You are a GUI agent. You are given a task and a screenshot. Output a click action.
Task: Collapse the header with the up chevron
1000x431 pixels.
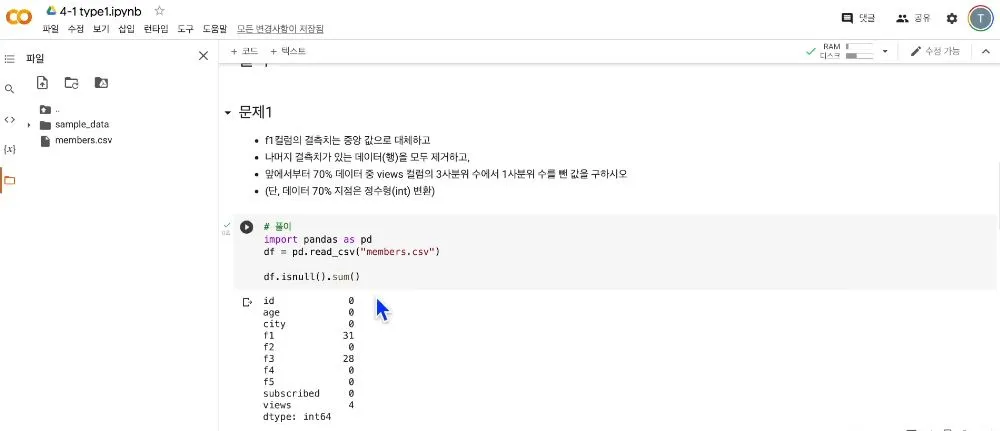[x=985, y=51]
